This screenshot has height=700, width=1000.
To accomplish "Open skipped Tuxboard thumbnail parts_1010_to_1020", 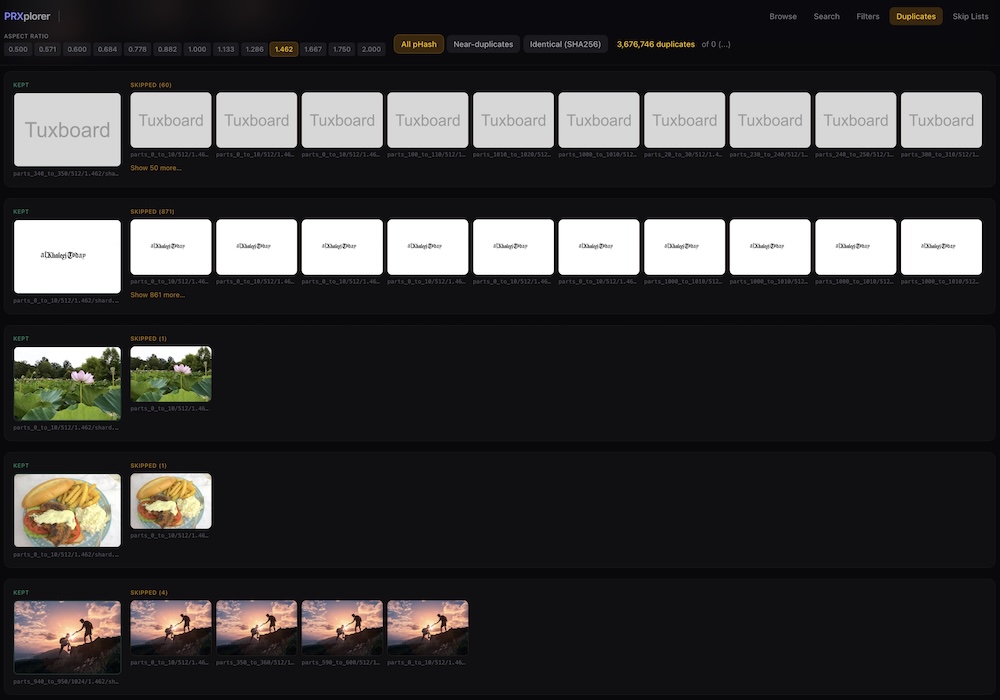I will pos(513,120).
